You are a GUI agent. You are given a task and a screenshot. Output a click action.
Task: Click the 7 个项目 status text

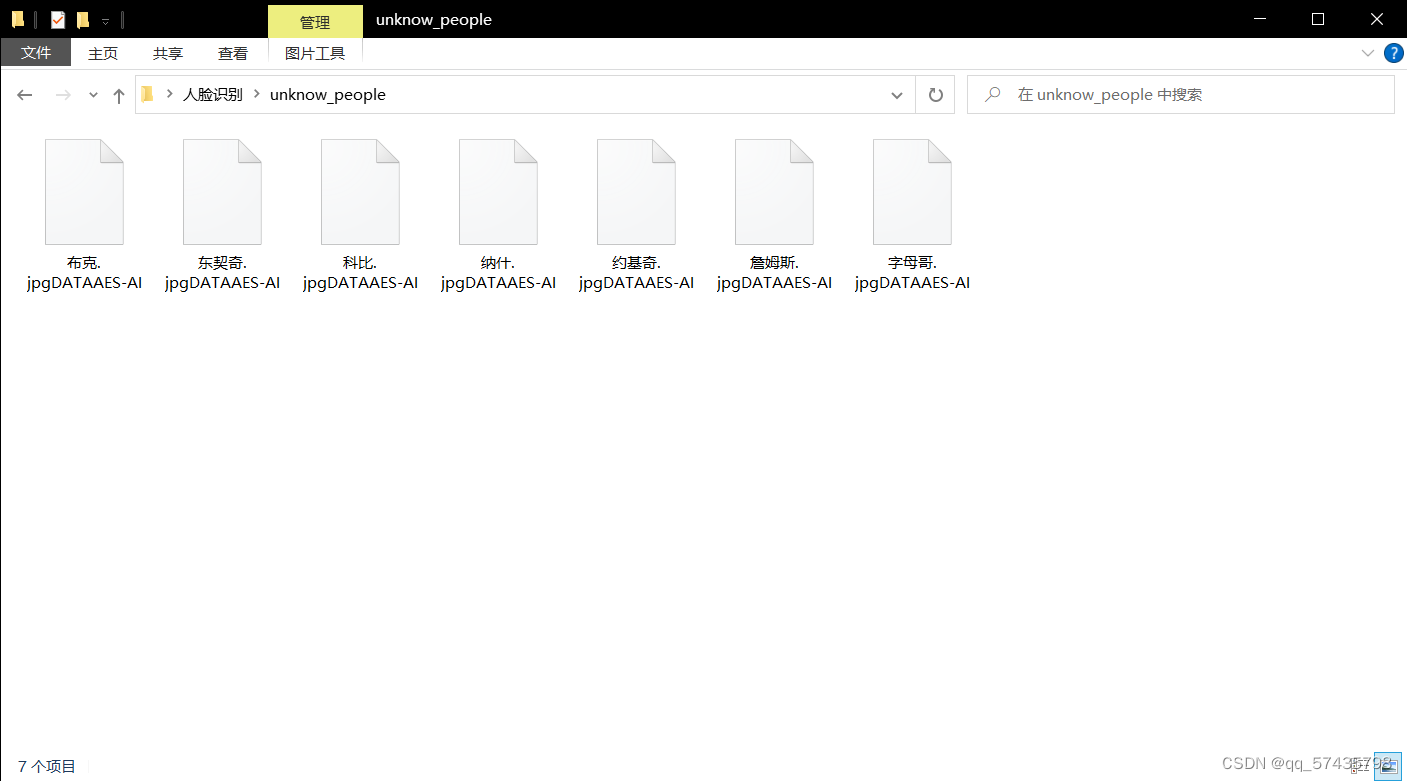tap(47, 767)
